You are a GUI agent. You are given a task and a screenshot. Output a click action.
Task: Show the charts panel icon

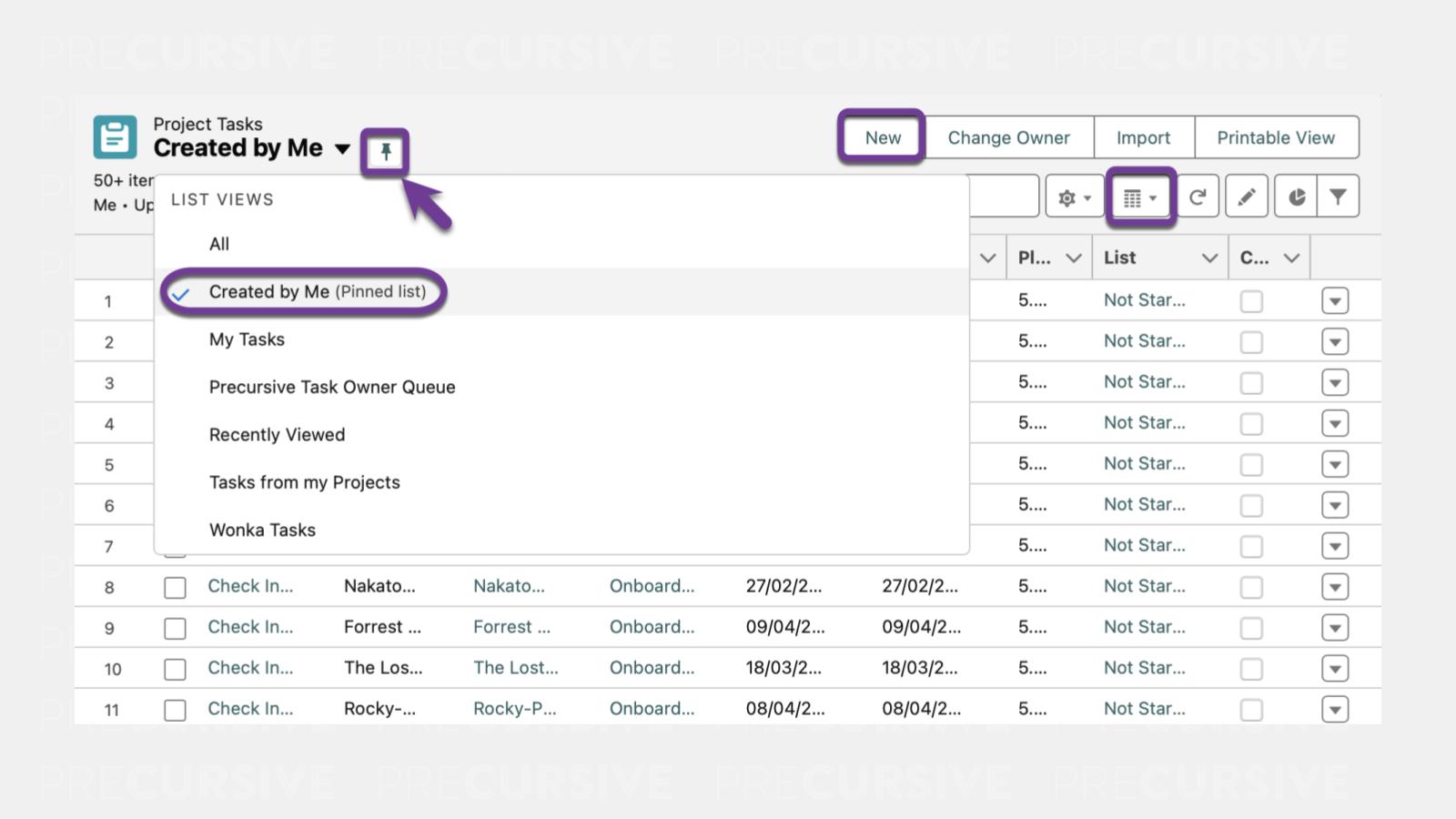pyautogui.click(x=1297, y=197)
